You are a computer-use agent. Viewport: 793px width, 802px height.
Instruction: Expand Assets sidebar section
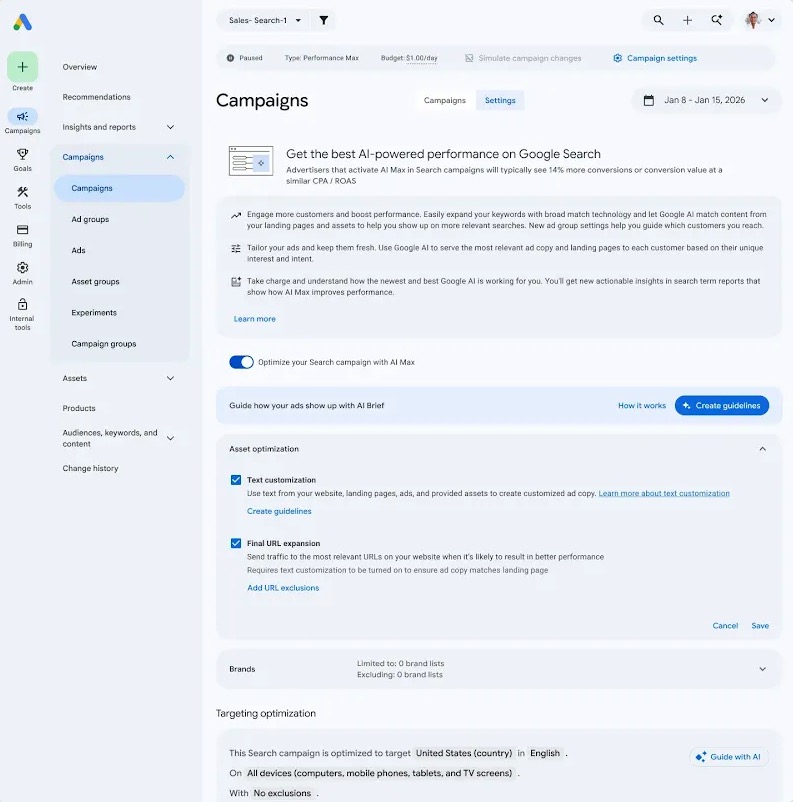pyautogui.click(x=170, y=378)
